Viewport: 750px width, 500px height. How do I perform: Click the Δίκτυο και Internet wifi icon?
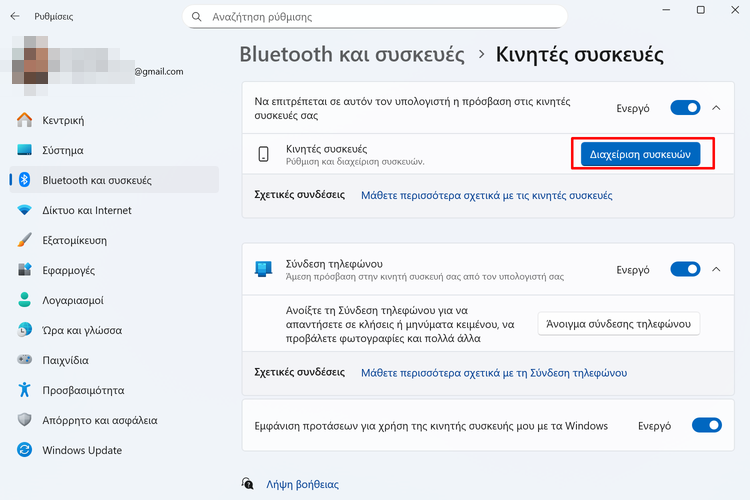pos(24,210)
